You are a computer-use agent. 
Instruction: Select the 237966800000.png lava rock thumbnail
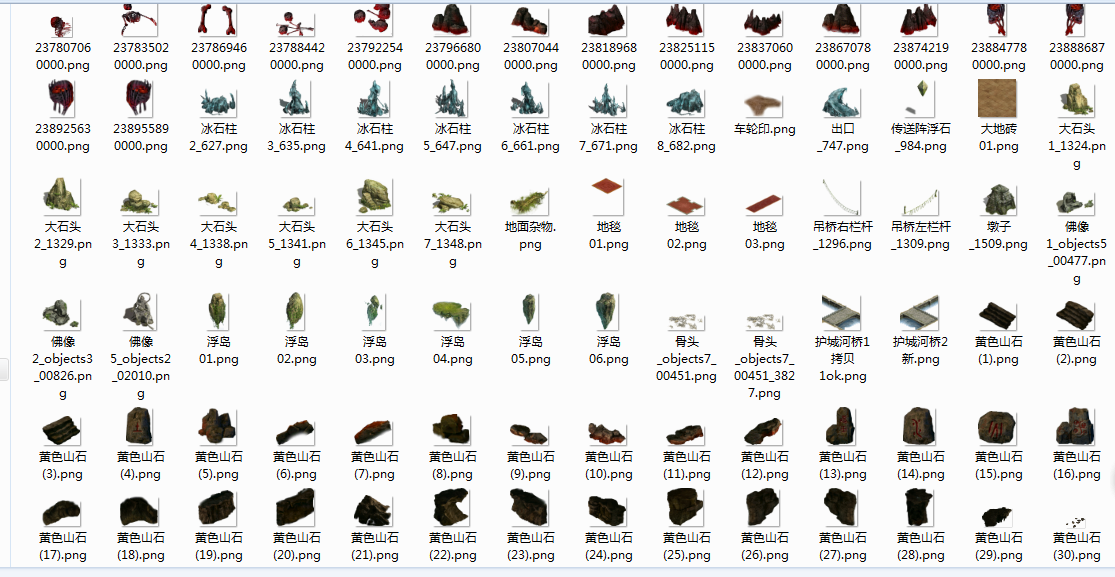[x=453, y=19]
